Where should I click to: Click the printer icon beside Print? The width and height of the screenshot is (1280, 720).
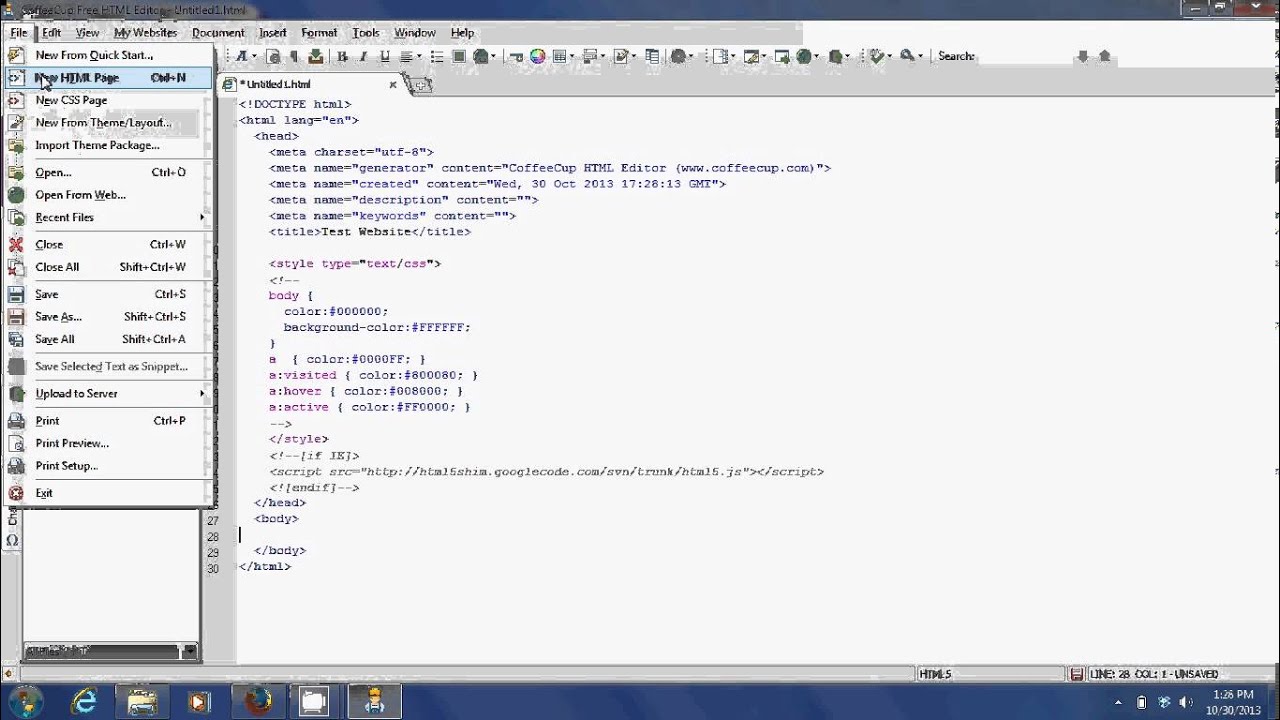click(16, 421)
